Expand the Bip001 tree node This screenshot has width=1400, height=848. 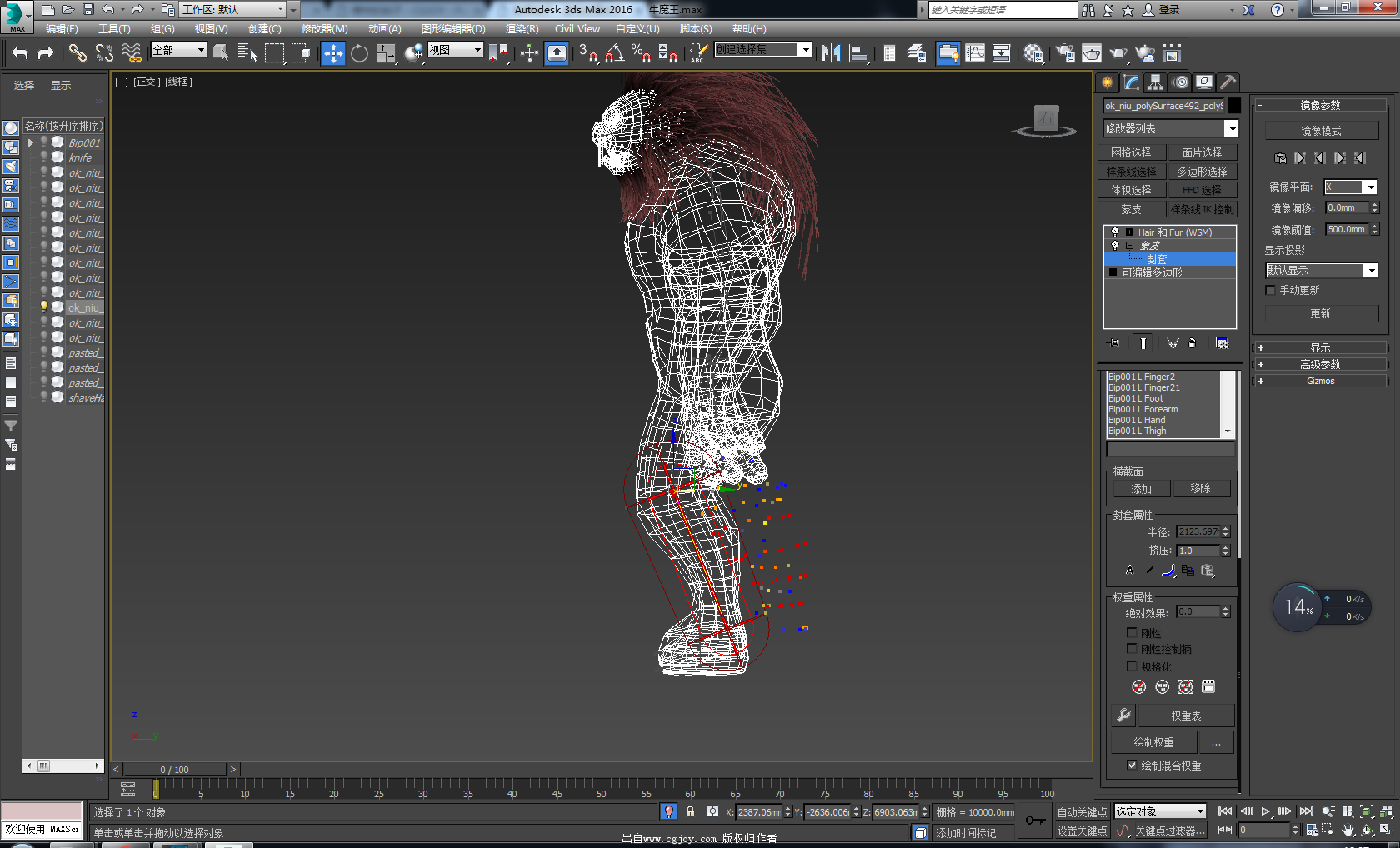tap(32, 142)
